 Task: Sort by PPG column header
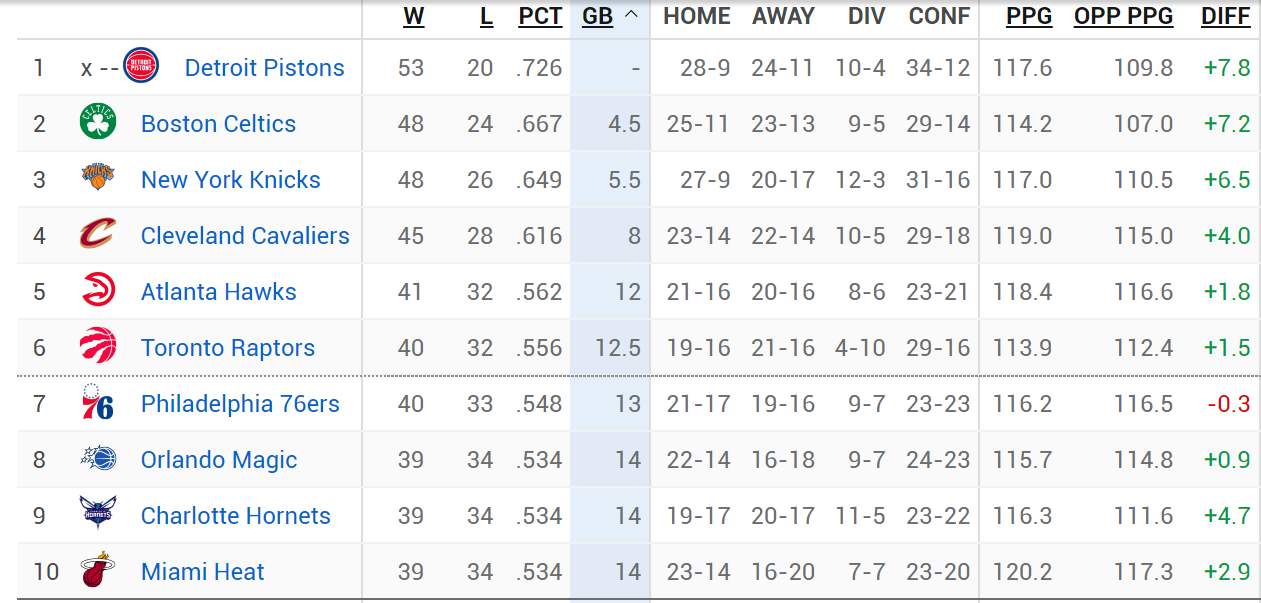[1029, 17]
